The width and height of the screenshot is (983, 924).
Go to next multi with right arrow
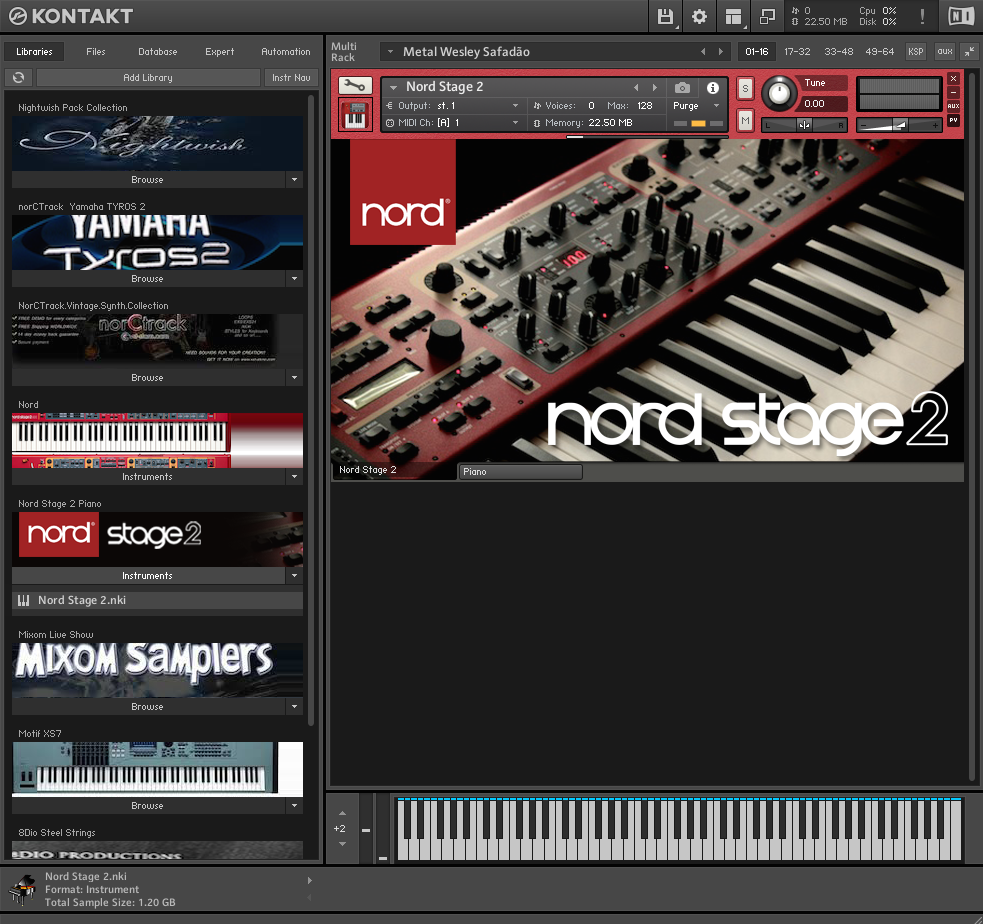[720, 51]
